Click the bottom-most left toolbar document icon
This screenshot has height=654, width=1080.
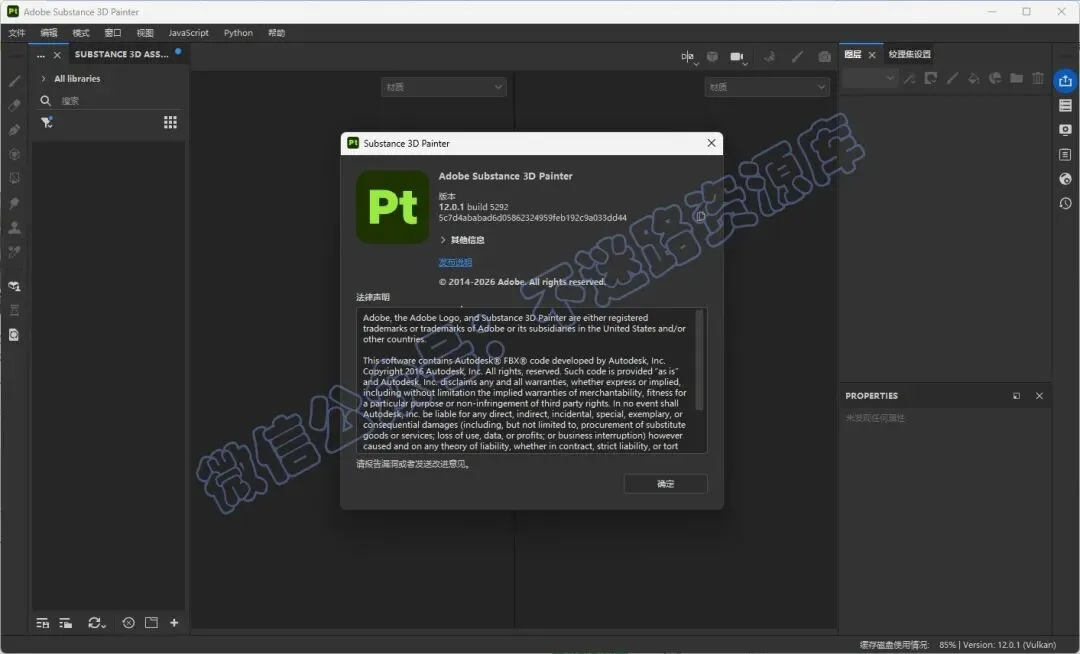[x=14, y=335]
